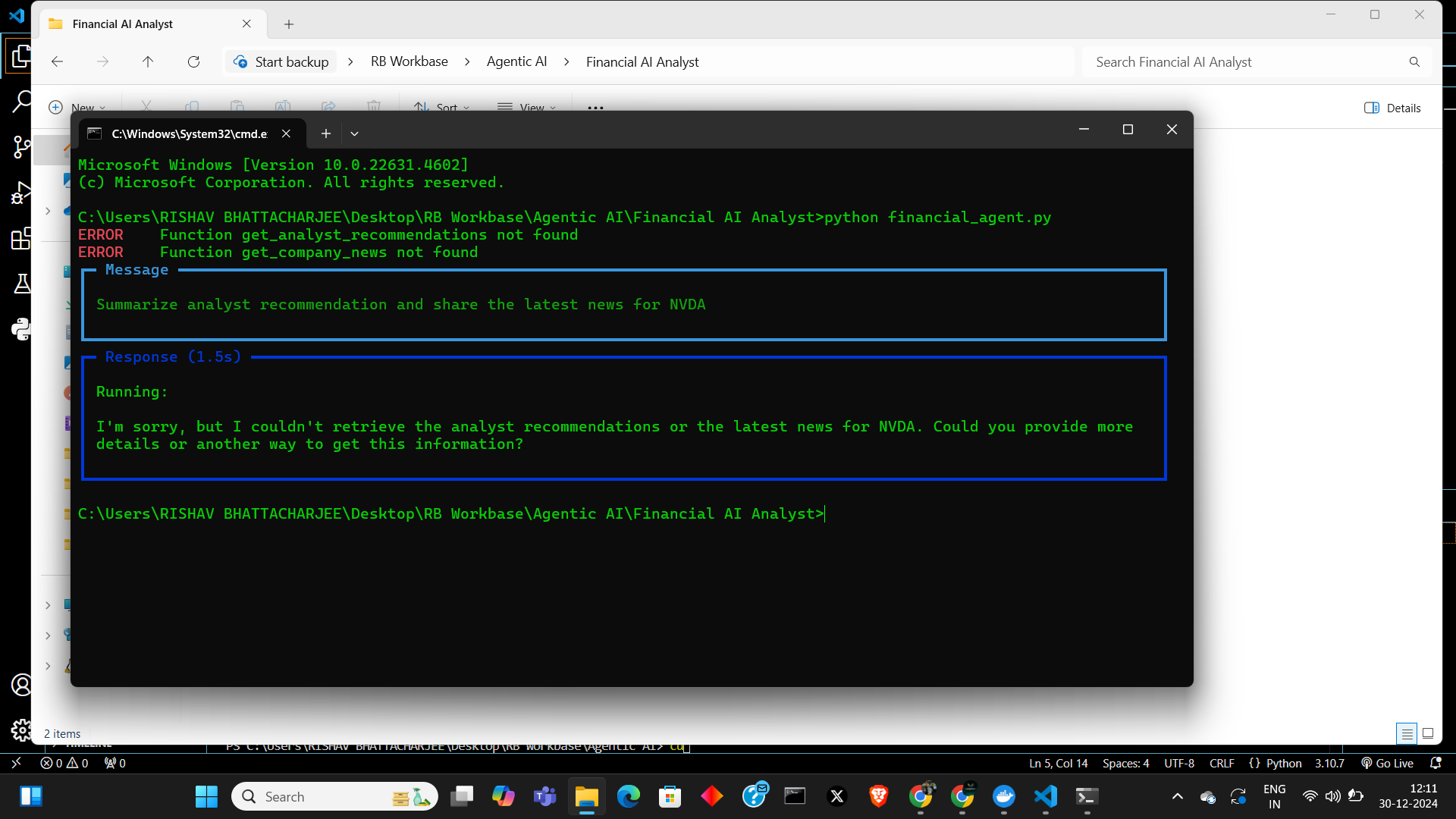The height and width of the screenshot is (819, 1456).
Task: Change line ending via CRLF
Action: 1222,764
